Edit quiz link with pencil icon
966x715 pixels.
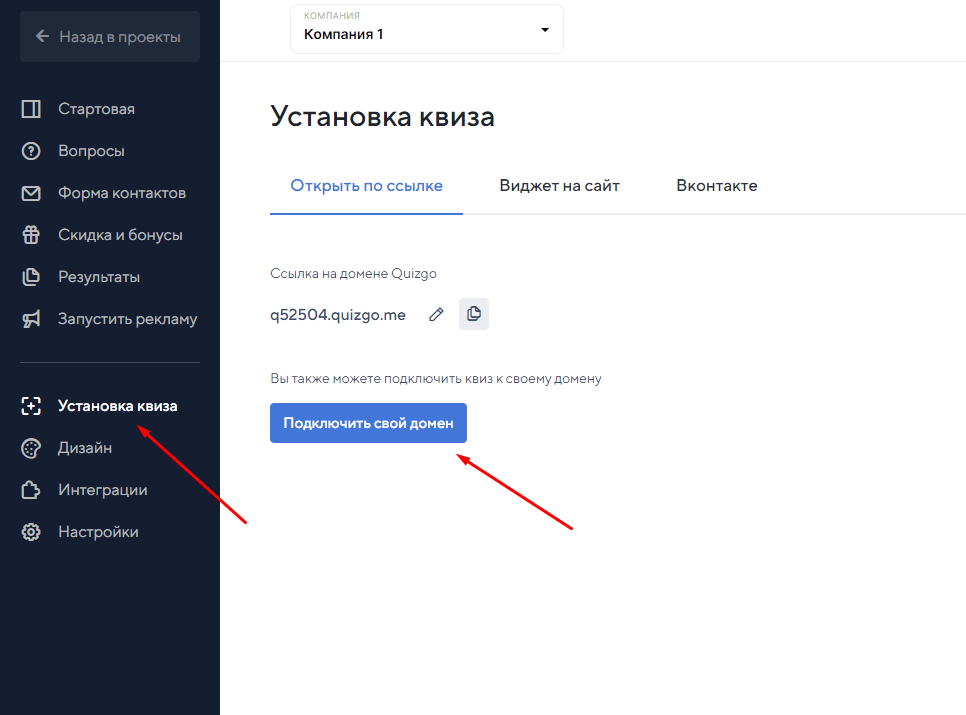pyautogui.click(x=436, y=315)
